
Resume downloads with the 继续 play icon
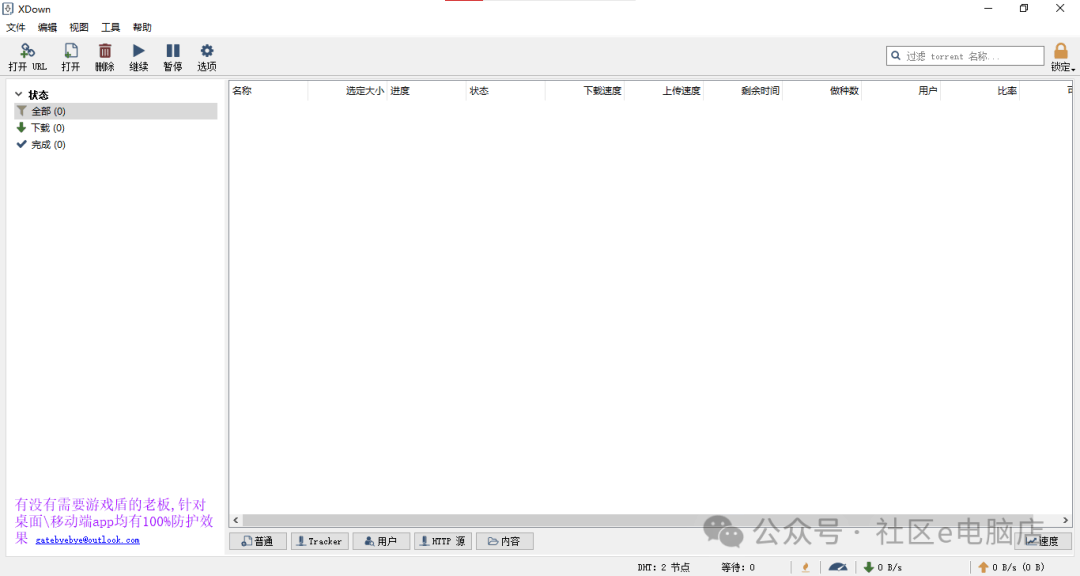(138, 51)
